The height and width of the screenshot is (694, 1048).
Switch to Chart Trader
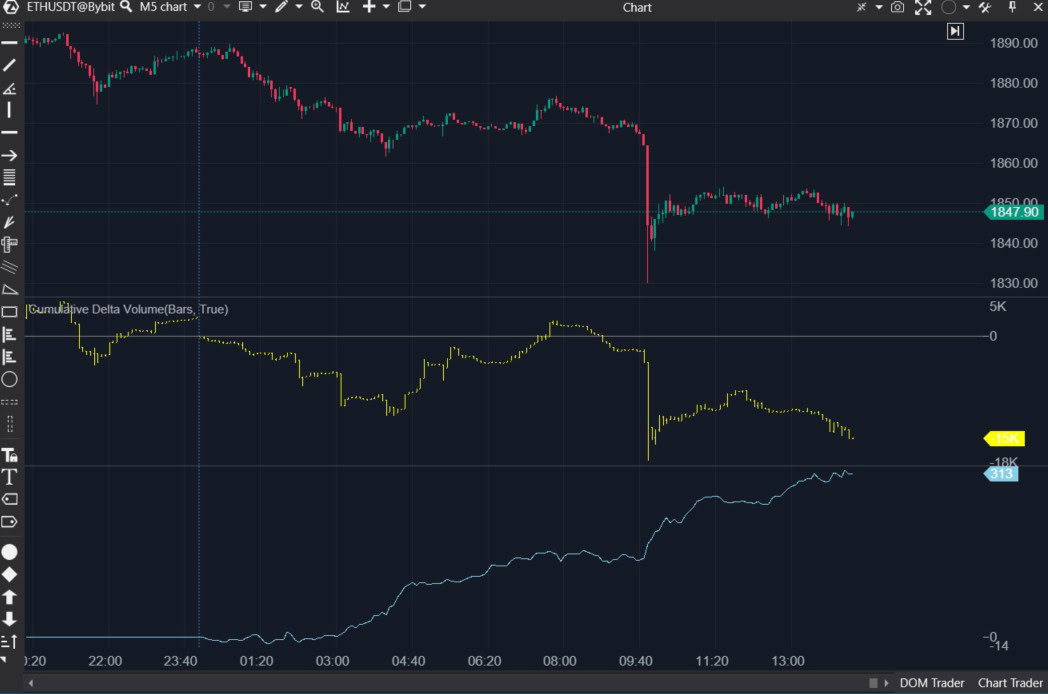click(x=1009, y=683)
